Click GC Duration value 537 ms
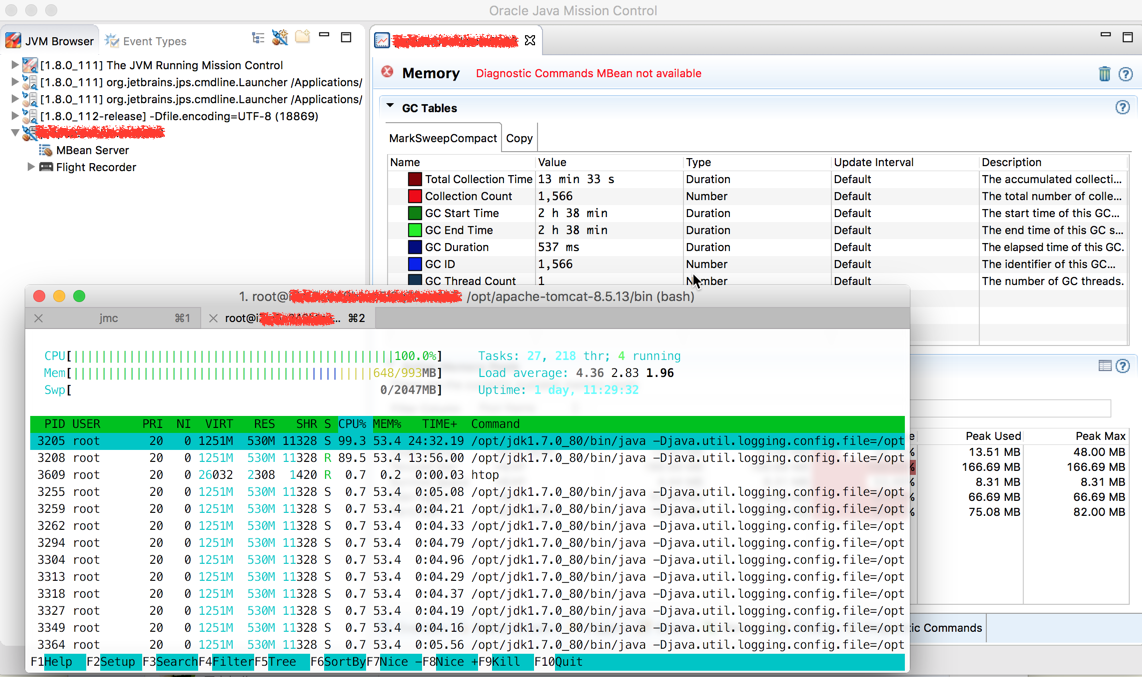1142x677 pixels. click(559, 247)
